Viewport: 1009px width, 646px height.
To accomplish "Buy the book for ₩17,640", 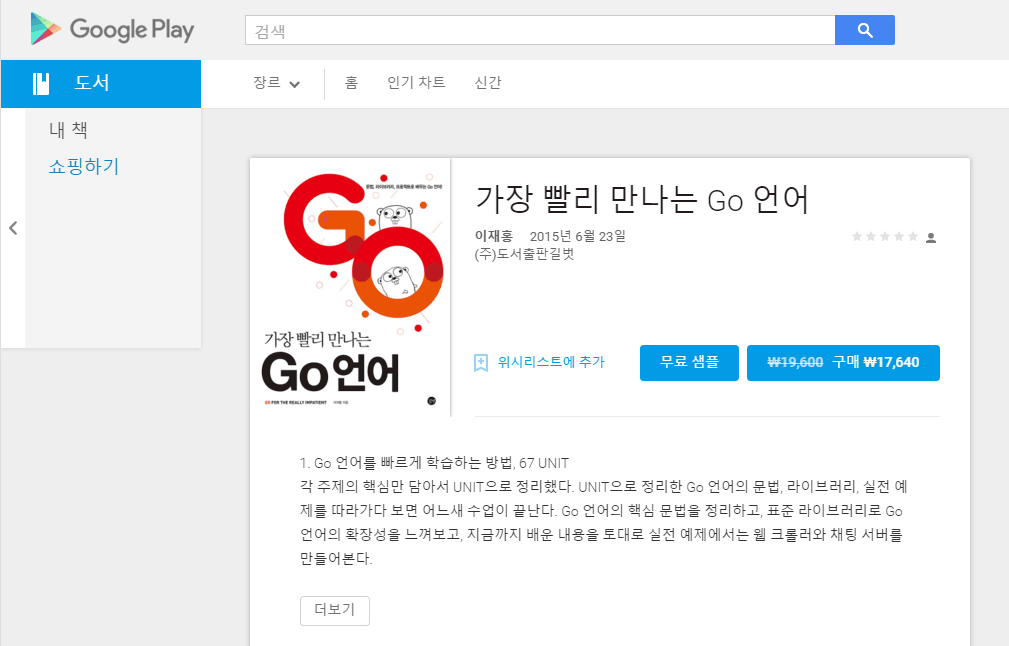I will [x=843, y=362].
